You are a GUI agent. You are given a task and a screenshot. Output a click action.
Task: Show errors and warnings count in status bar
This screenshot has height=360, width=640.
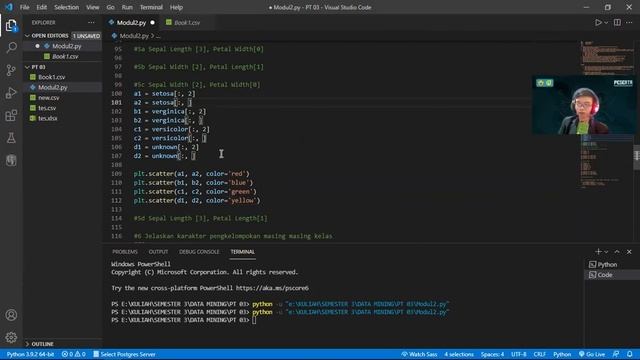click(x=73, y=354)
